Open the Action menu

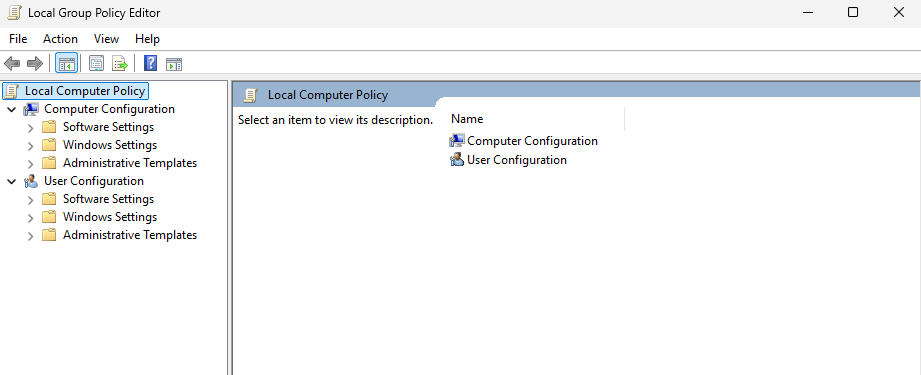(60, 39)
